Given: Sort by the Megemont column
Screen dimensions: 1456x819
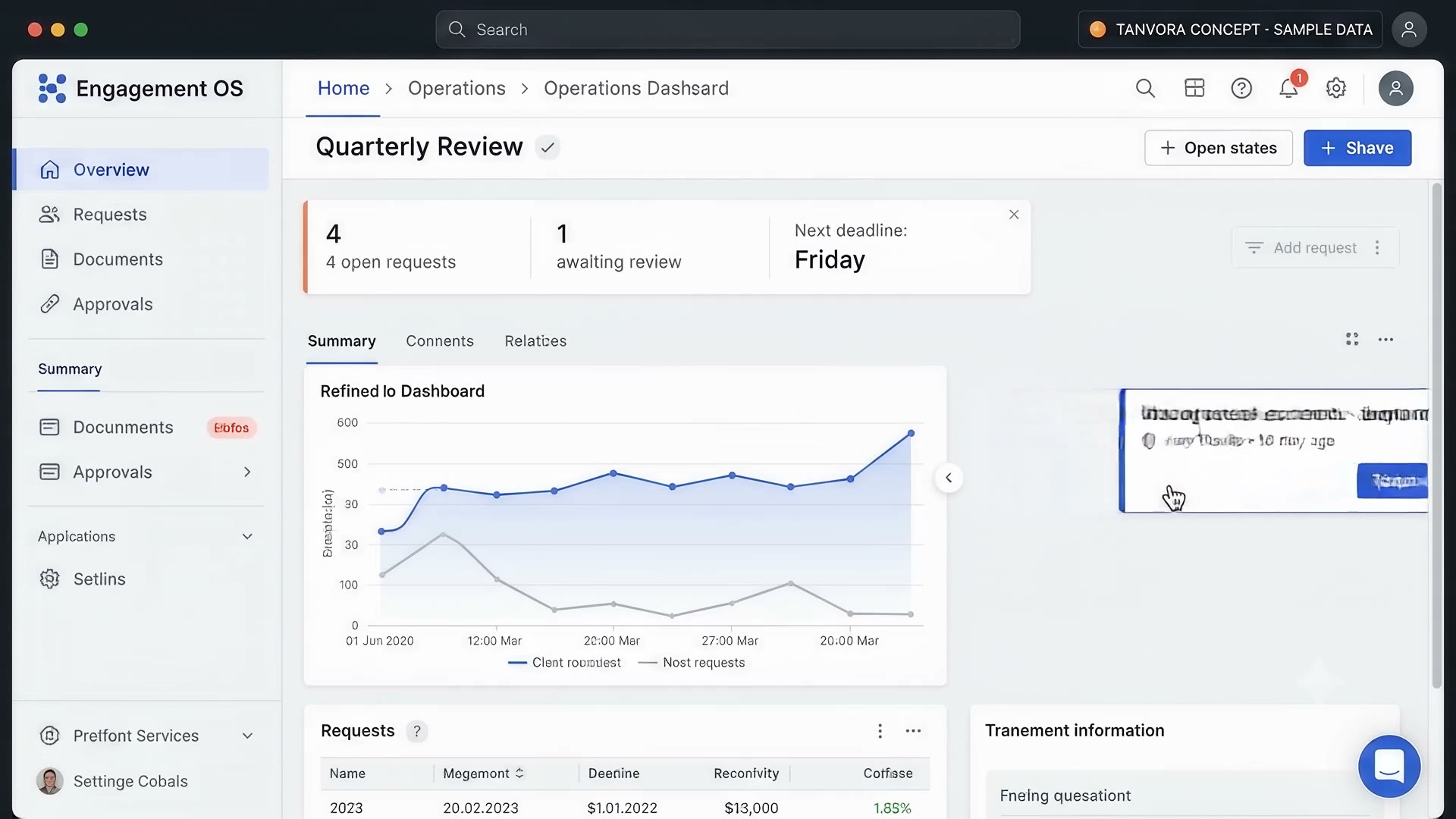Looking at the screenshot, I should 483,773.
